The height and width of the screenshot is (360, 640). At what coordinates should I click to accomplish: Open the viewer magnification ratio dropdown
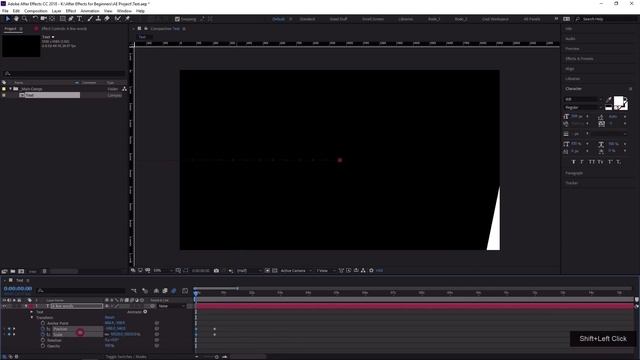pos(163,271)
